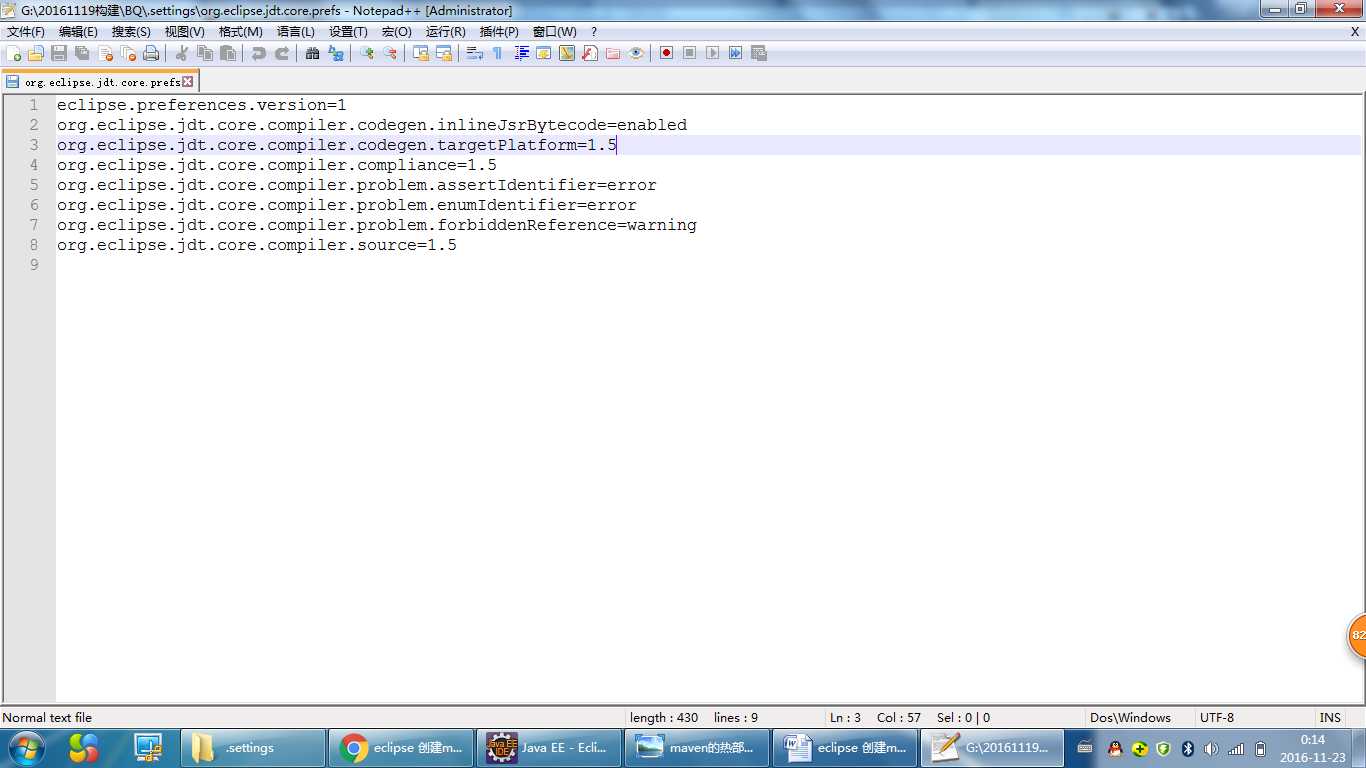Click the line ending with 'inlineJsrBytecode=enabled'
This screenshot has width=1366, height=768.
pos(372,125)
